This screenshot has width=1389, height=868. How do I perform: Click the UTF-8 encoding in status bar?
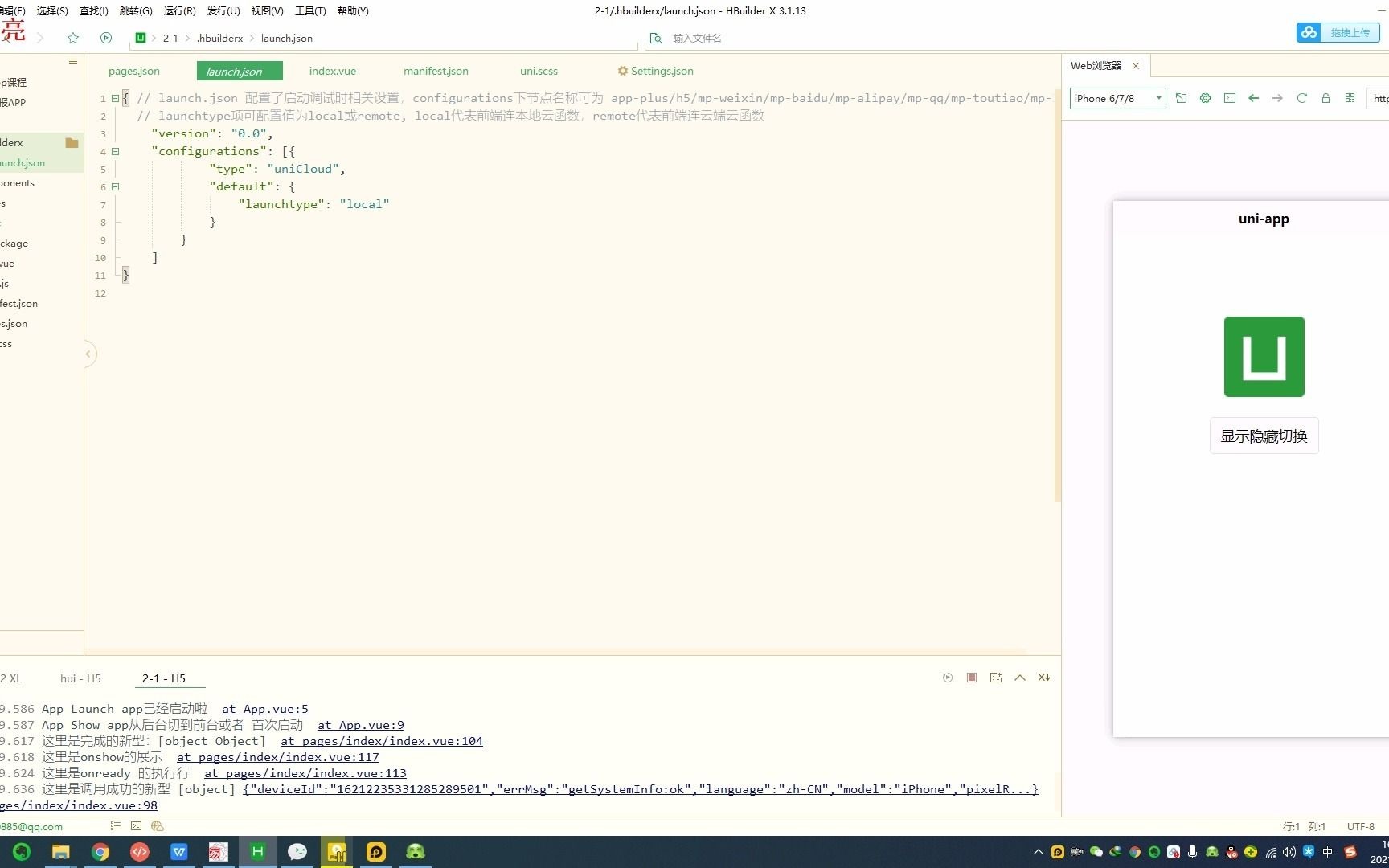point(1361,826)
